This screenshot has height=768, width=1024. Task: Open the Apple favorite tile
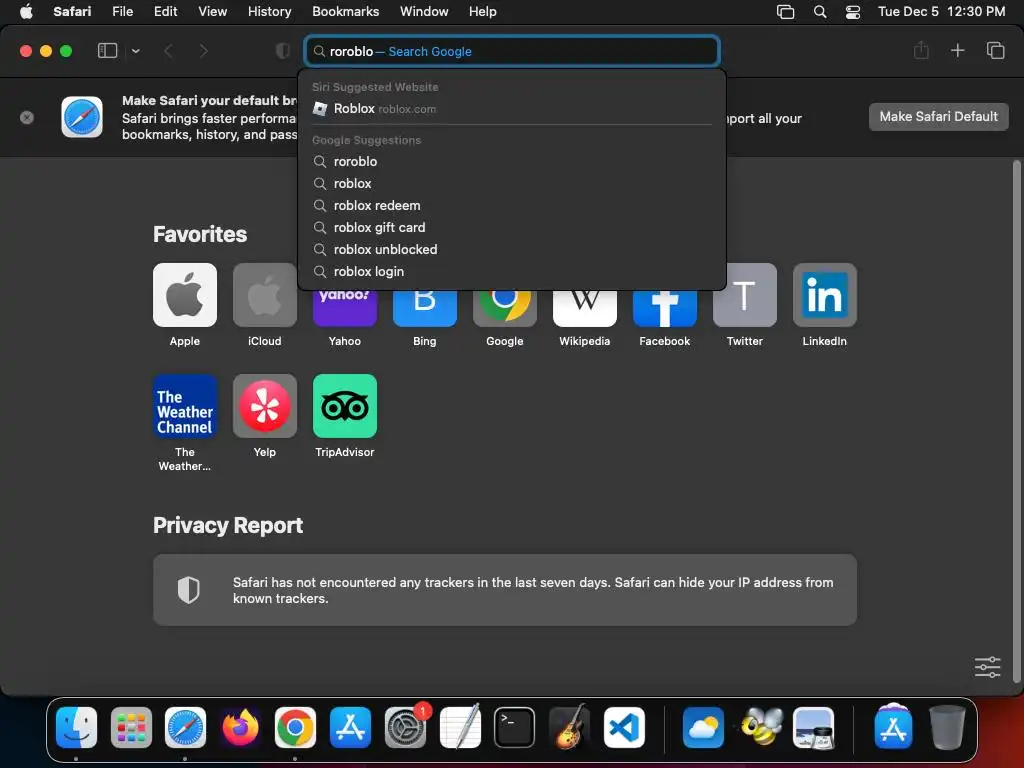185,295
